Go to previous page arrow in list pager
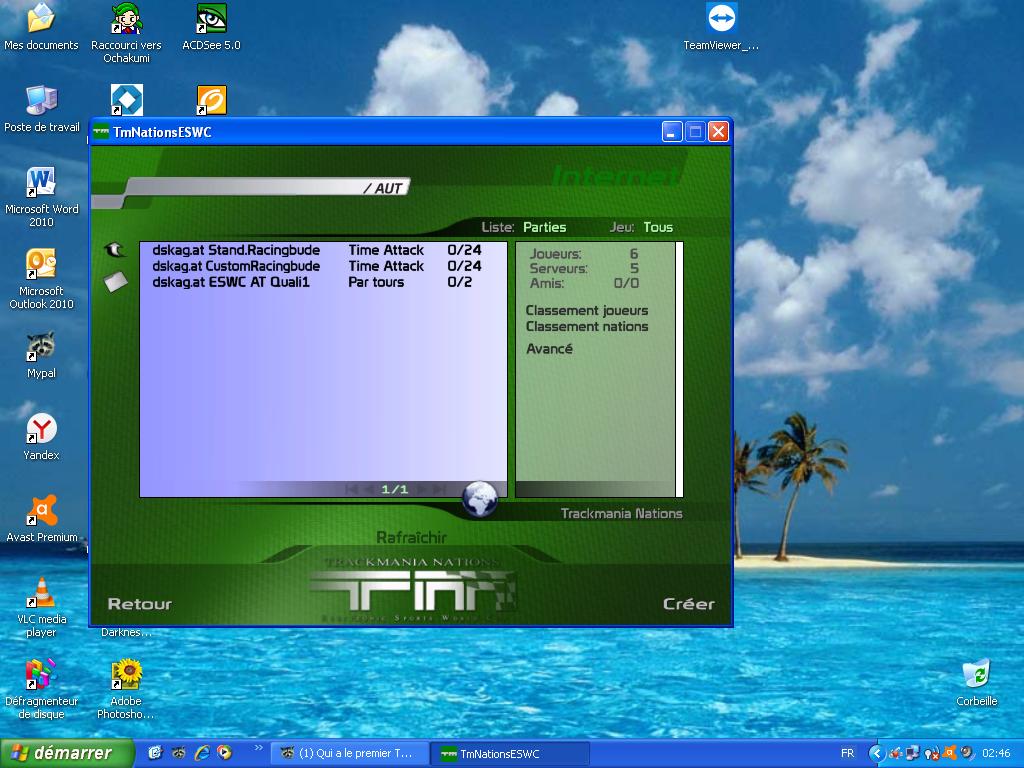The height and width of the screenshot is (768, 1024). point(369,489)
